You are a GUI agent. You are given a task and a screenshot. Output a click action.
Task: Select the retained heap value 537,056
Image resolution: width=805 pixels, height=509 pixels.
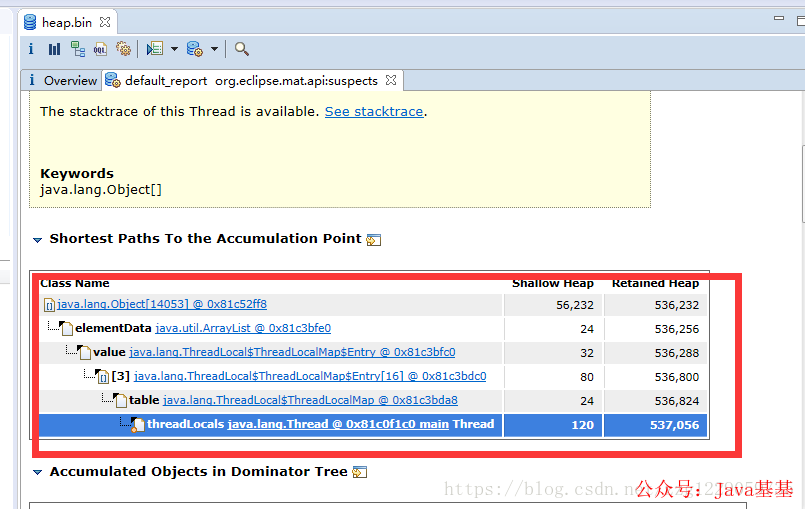pos(675,425)
